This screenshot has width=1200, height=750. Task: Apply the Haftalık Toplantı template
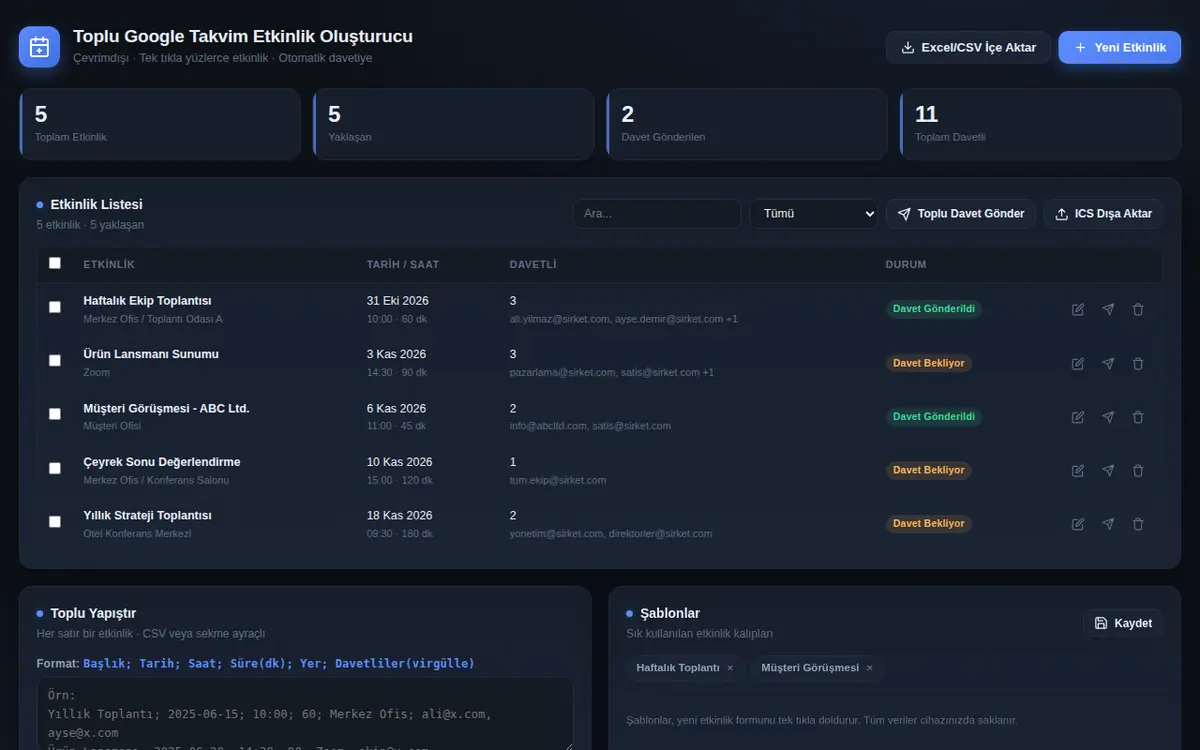[678, 668]
